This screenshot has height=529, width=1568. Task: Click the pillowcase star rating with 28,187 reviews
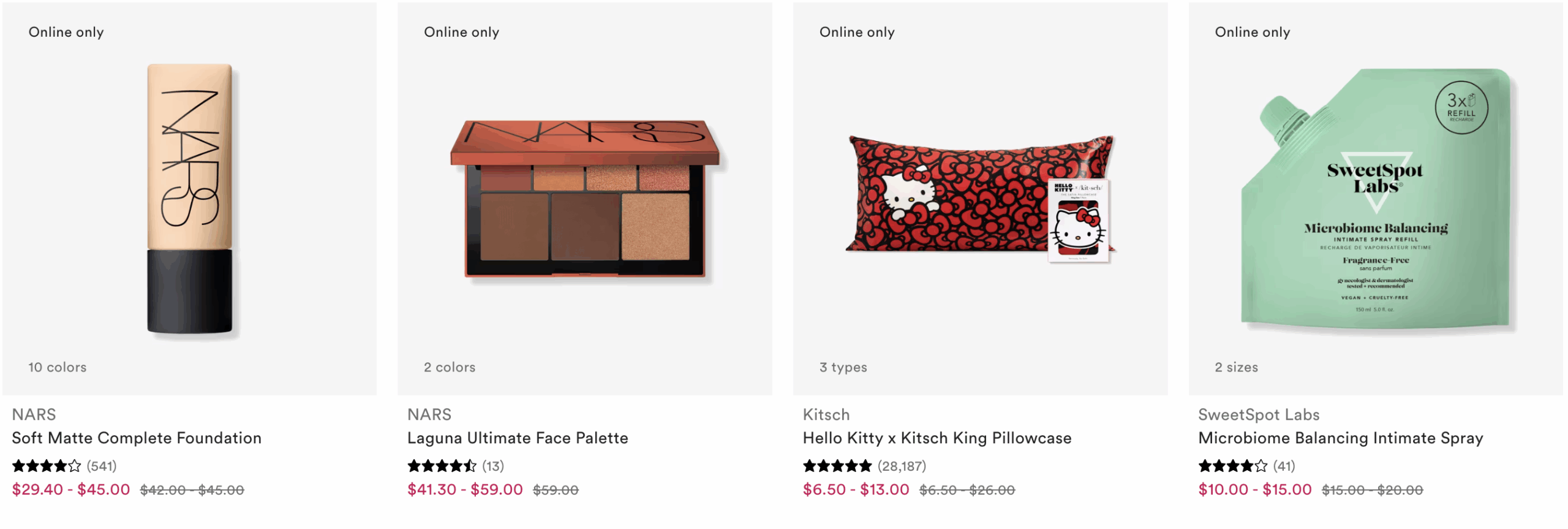[864, 466]
